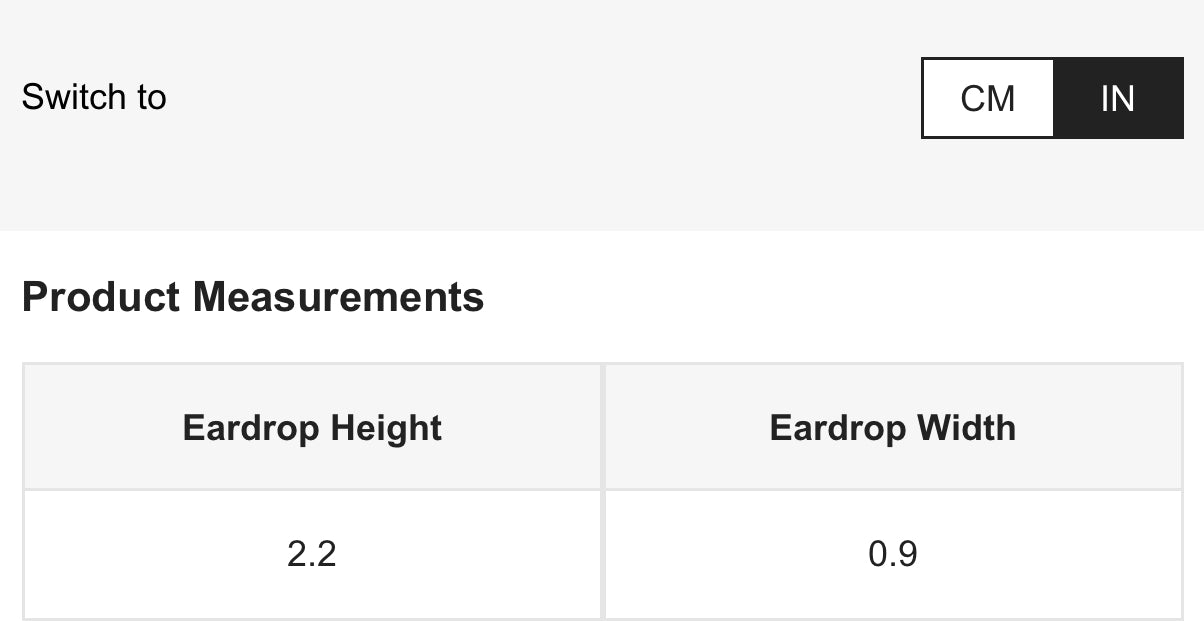Tap the dark IN button

(x=1118, y=98)
